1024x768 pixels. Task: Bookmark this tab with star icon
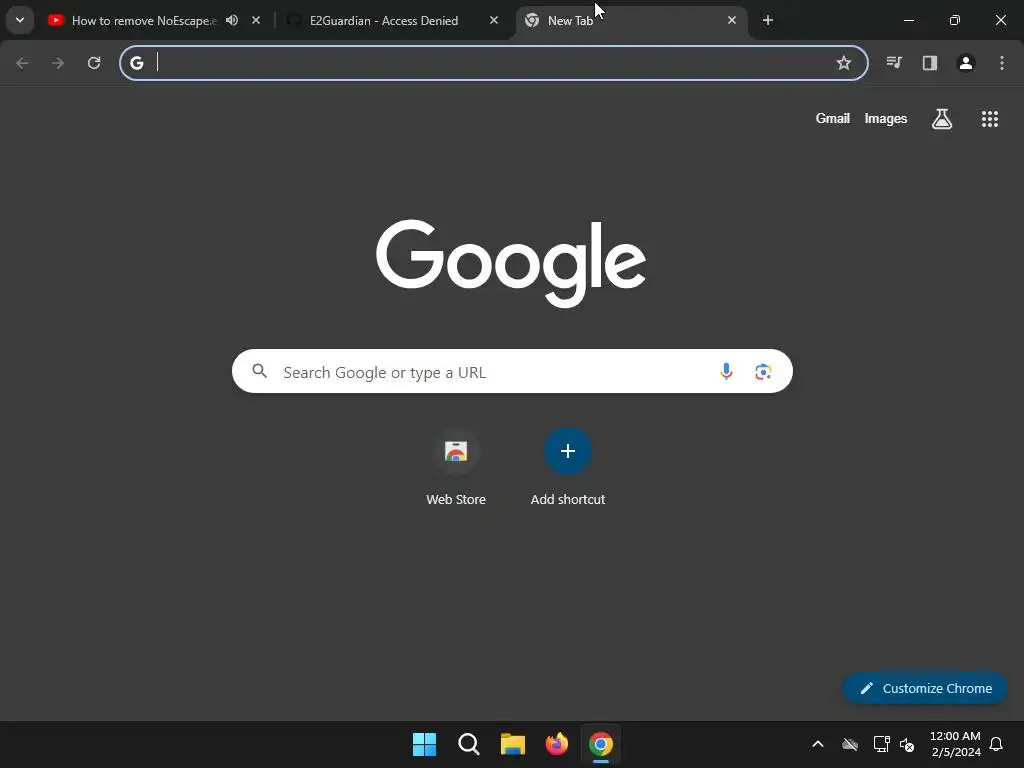pos(844,63)
